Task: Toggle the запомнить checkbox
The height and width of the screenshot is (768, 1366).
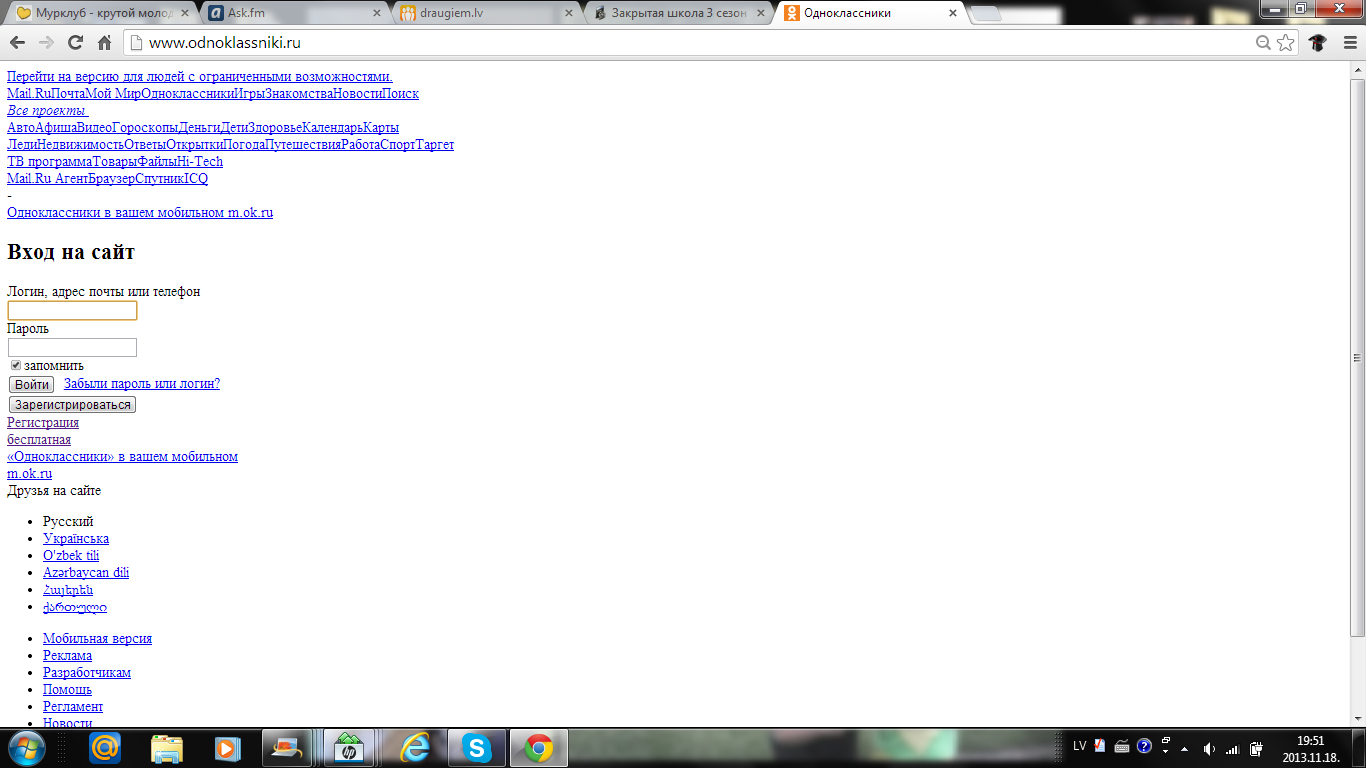Action: pos(15,365)
